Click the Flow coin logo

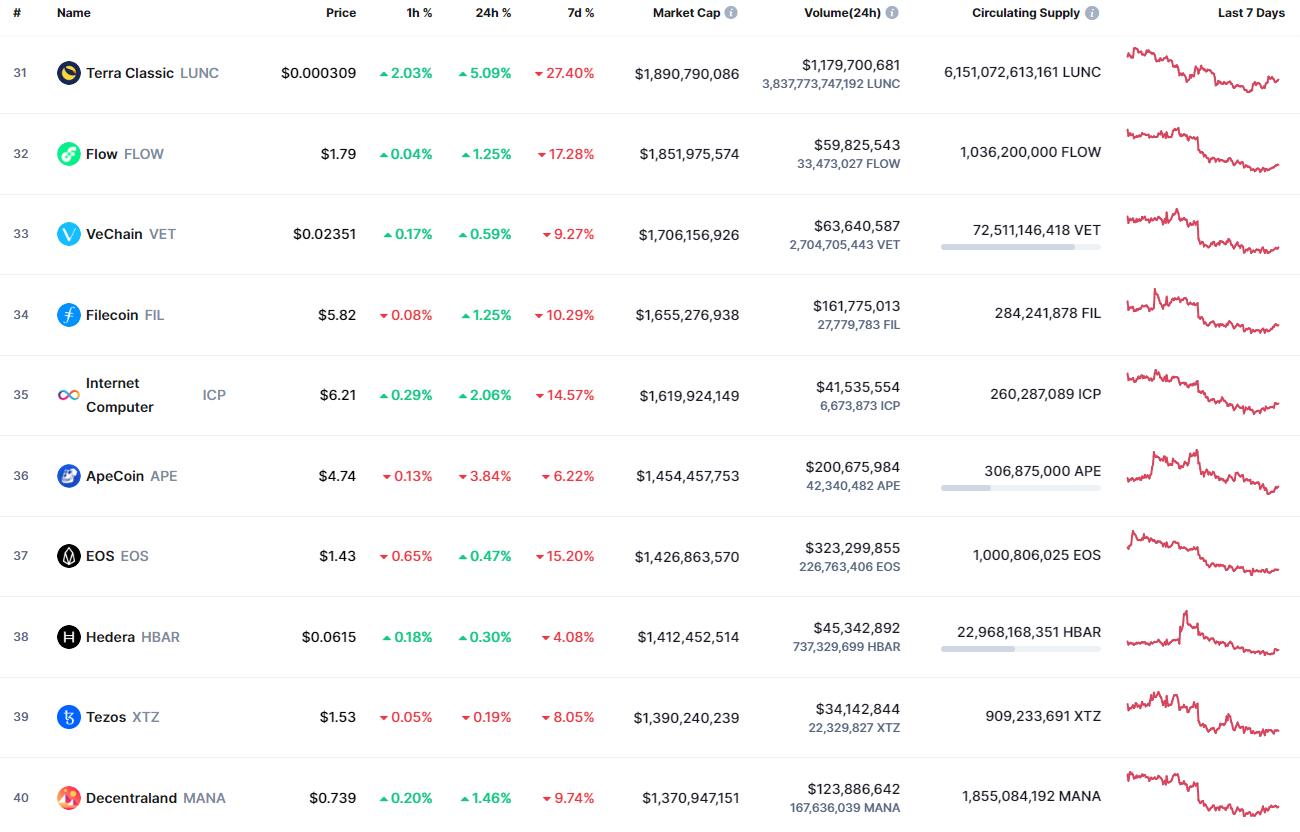point(69,154)
